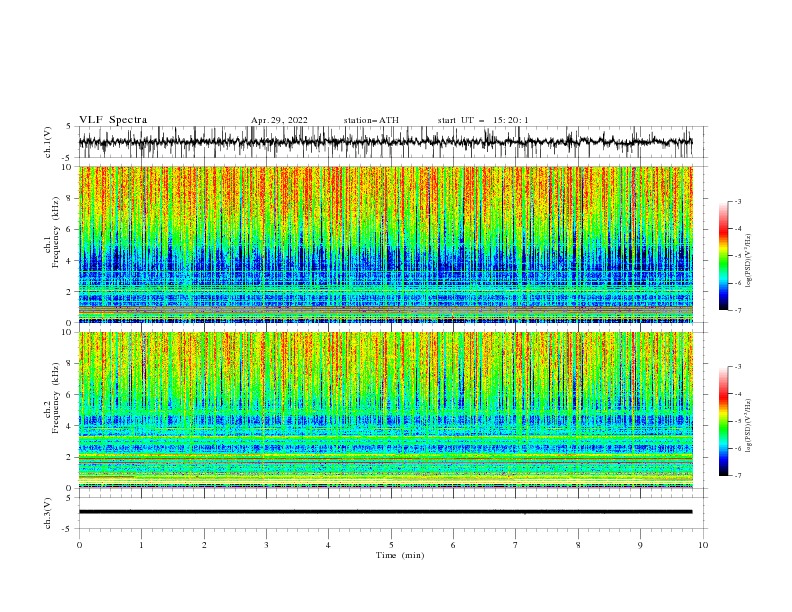Image resolution: width=792 pixels, height=612 pixels.
Task: Click the -3 tick on the ch.2 colorbar
Action: (x=737, y=367)
